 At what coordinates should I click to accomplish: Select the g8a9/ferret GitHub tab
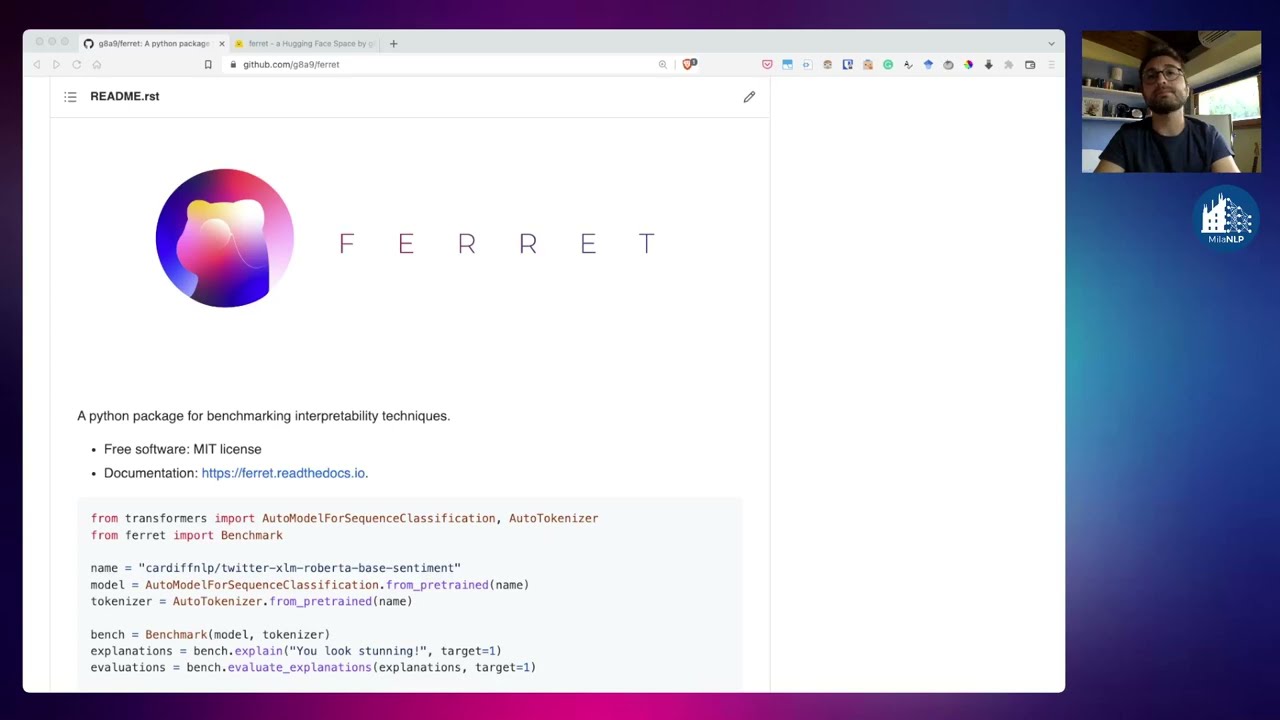click(x=150, y=43)
